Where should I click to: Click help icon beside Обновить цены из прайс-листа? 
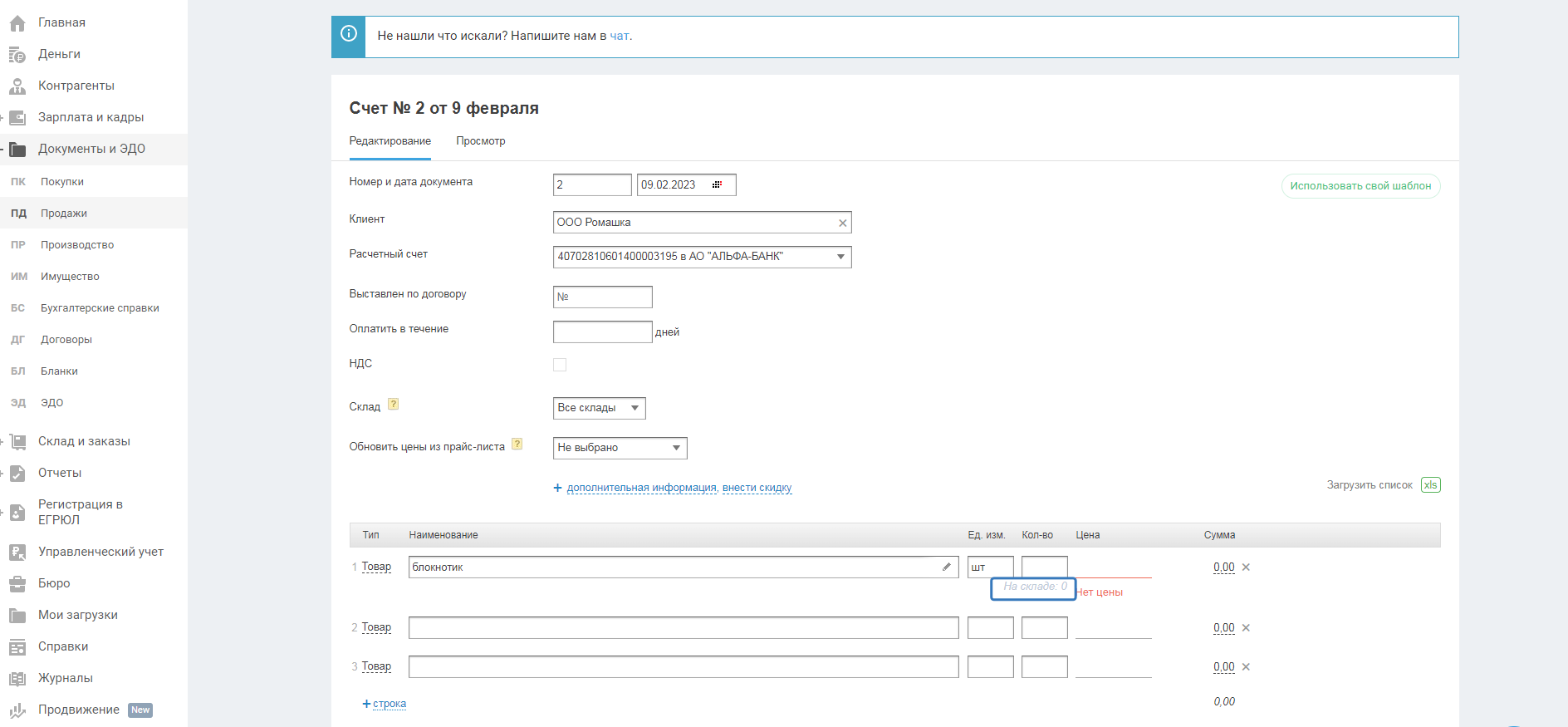(517, 445)
